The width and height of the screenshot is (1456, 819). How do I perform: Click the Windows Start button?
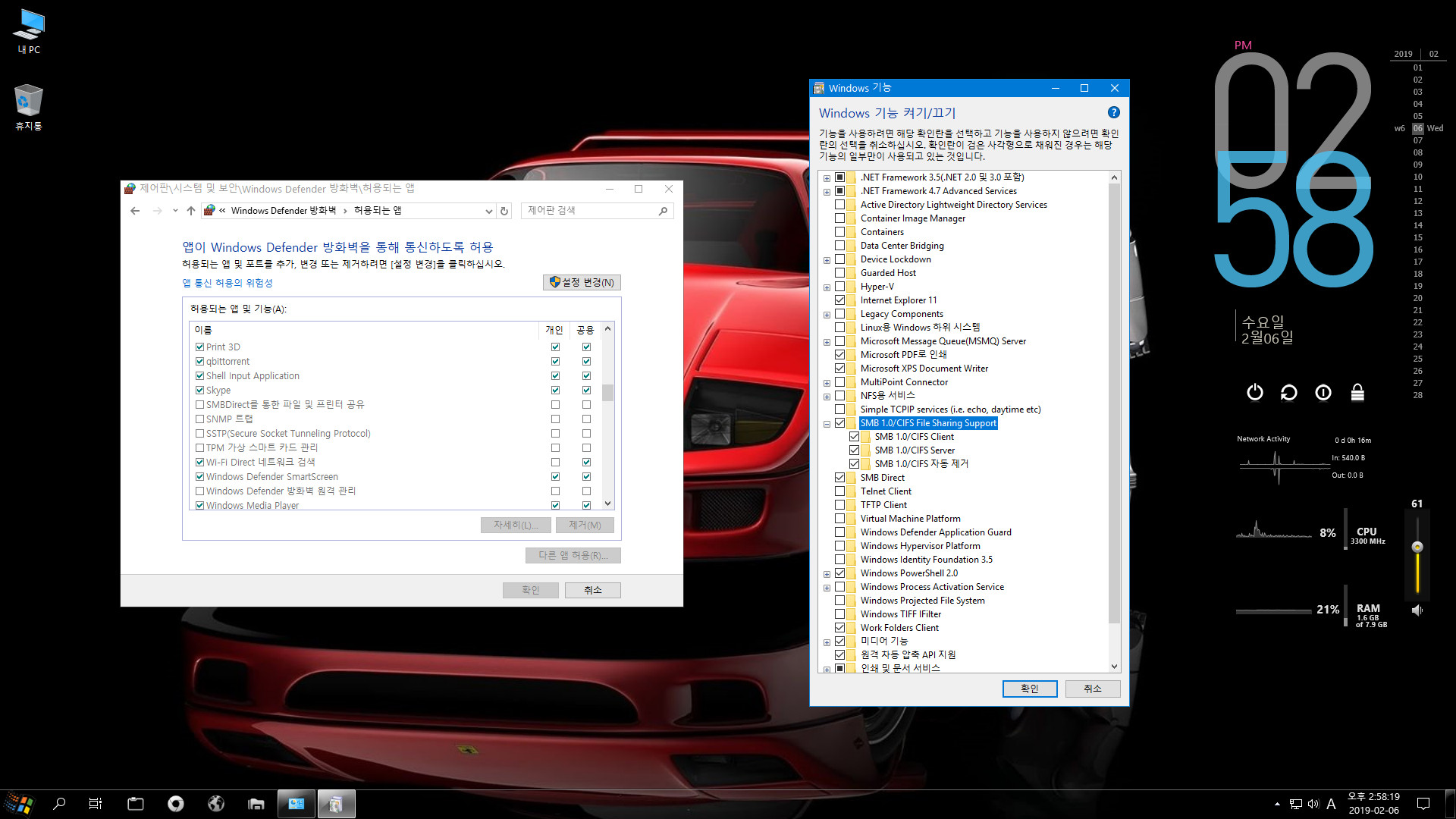pyautogui.click(x=20, y=804)
